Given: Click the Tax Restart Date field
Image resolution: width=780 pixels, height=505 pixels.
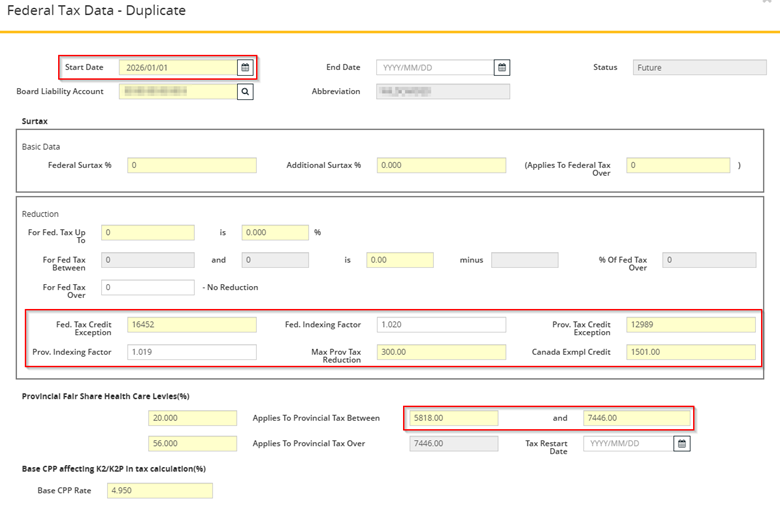Looking at the screenshot, I should [x=629, y=443].
